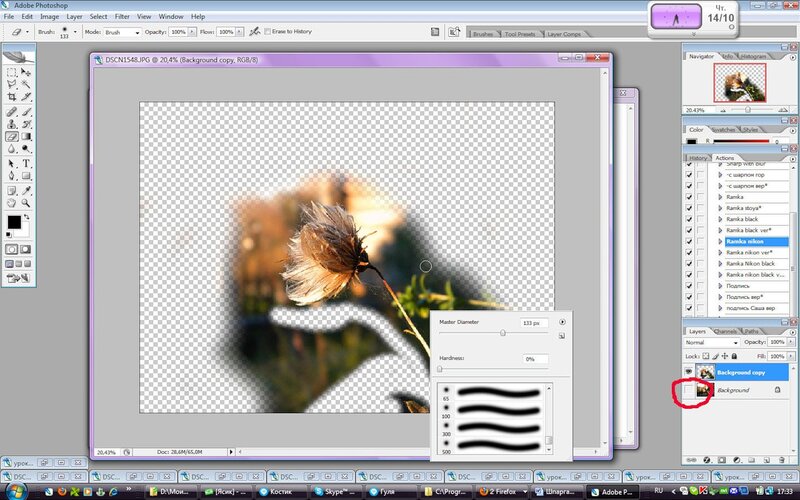This screenshot has height=500, width=800.
Task: Open Skype from the taskbar
Action: coord(335,491)
